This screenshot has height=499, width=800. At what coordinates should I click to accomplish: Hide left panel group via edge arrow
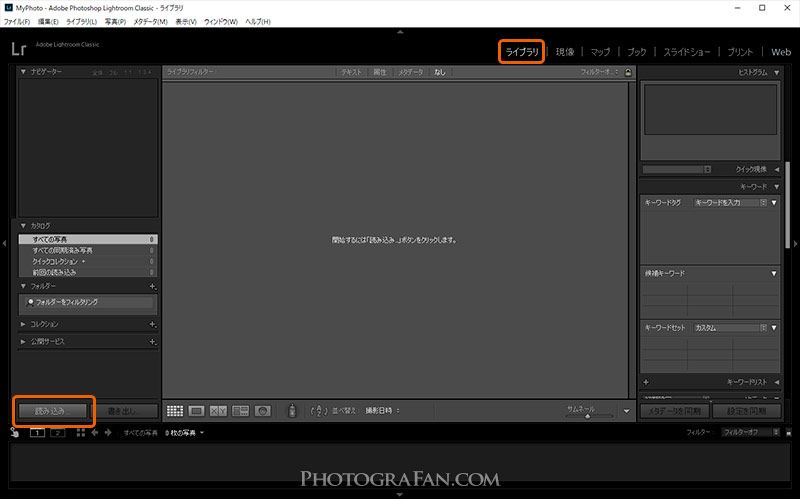tap(4, 243)
